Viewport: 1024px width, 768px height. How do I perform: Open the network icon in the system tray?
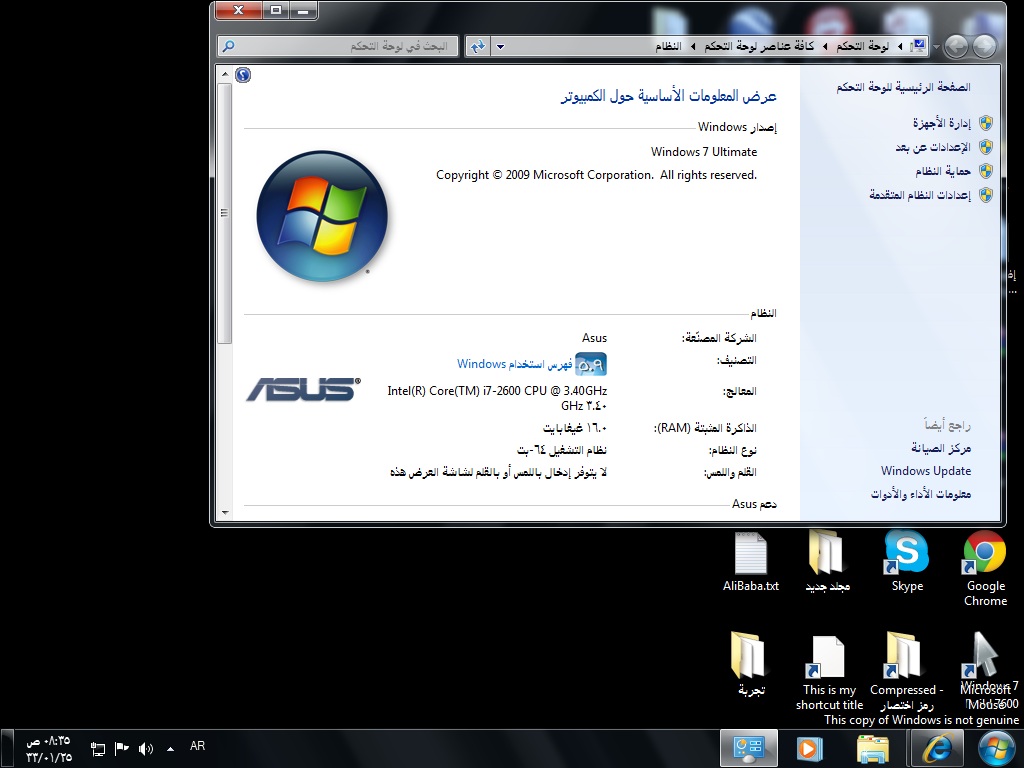pyautogui.click(x=98, y=748)
